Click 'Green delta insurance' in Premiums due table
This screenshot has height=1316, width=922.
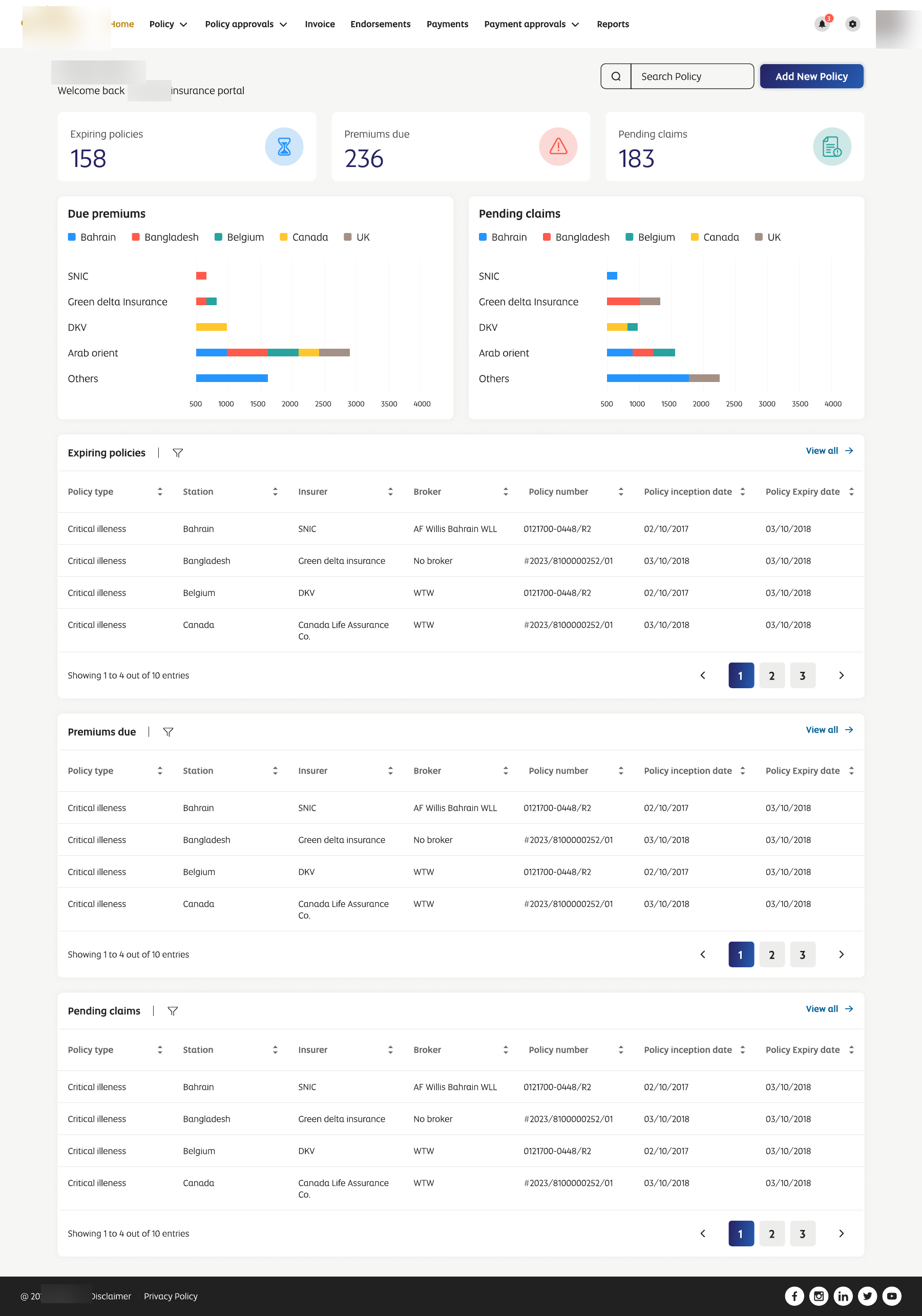pyautogui.click(x=342, y=840)
